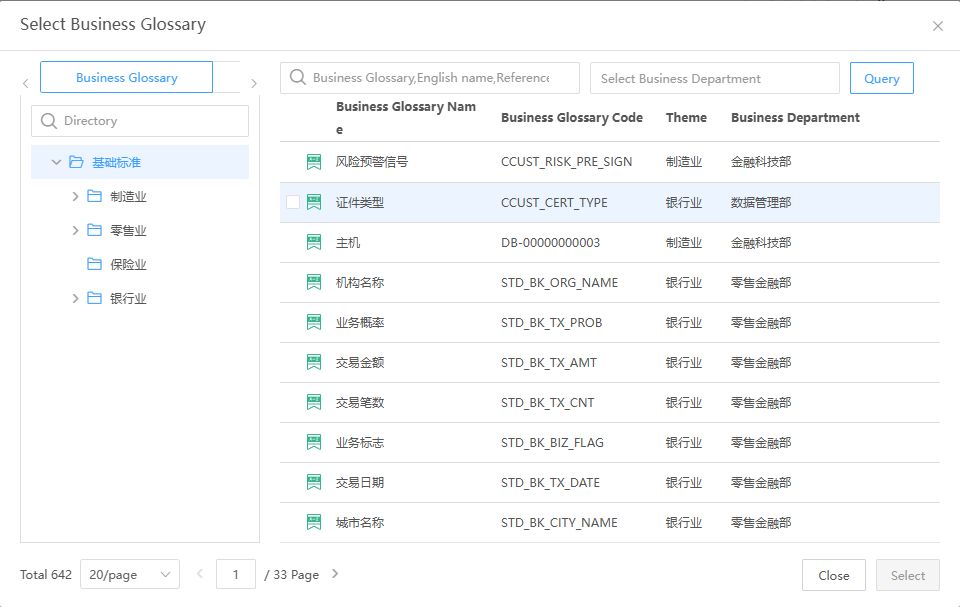The image size is (960, 607).
Task: Expand the 银行业 folder
Action: point(75,298)
